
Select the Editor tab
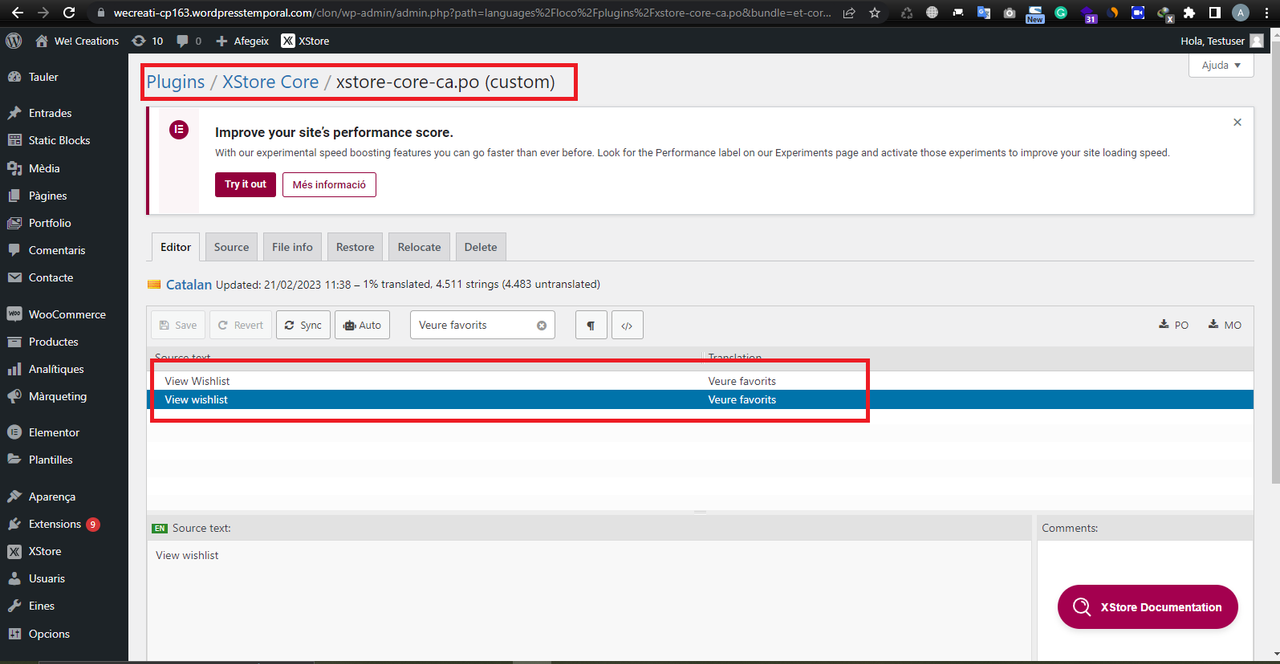[176, 247]
